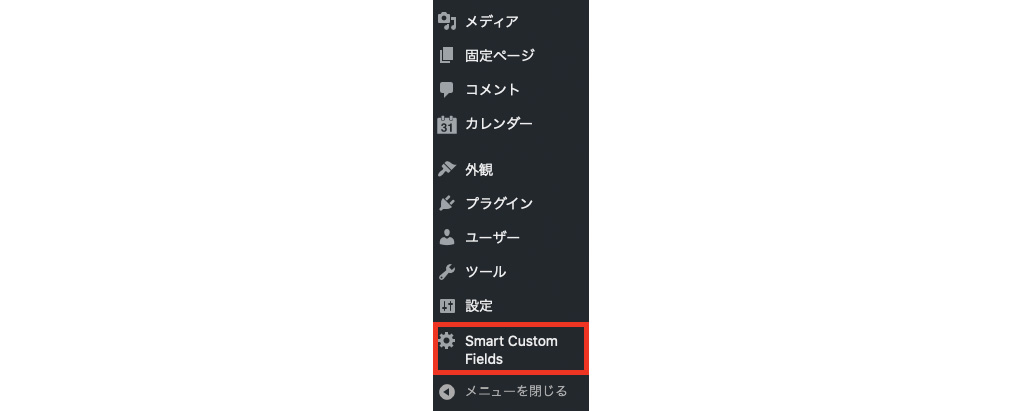
Task: Click the Pages stacked-sheets icon
Action: point(447,56)
